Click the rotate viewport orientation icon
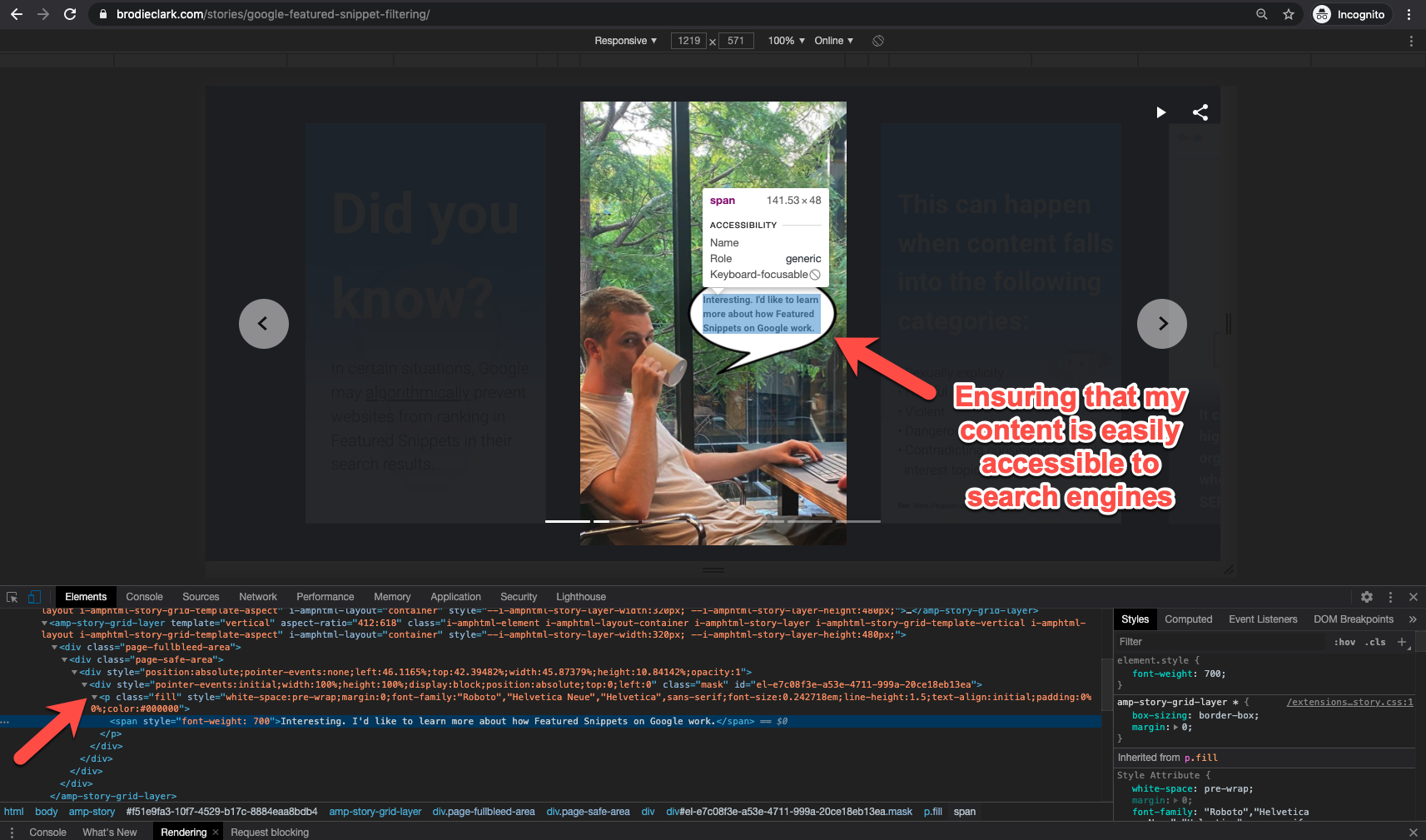This screenshot has width=1426, height=840. 877,40
